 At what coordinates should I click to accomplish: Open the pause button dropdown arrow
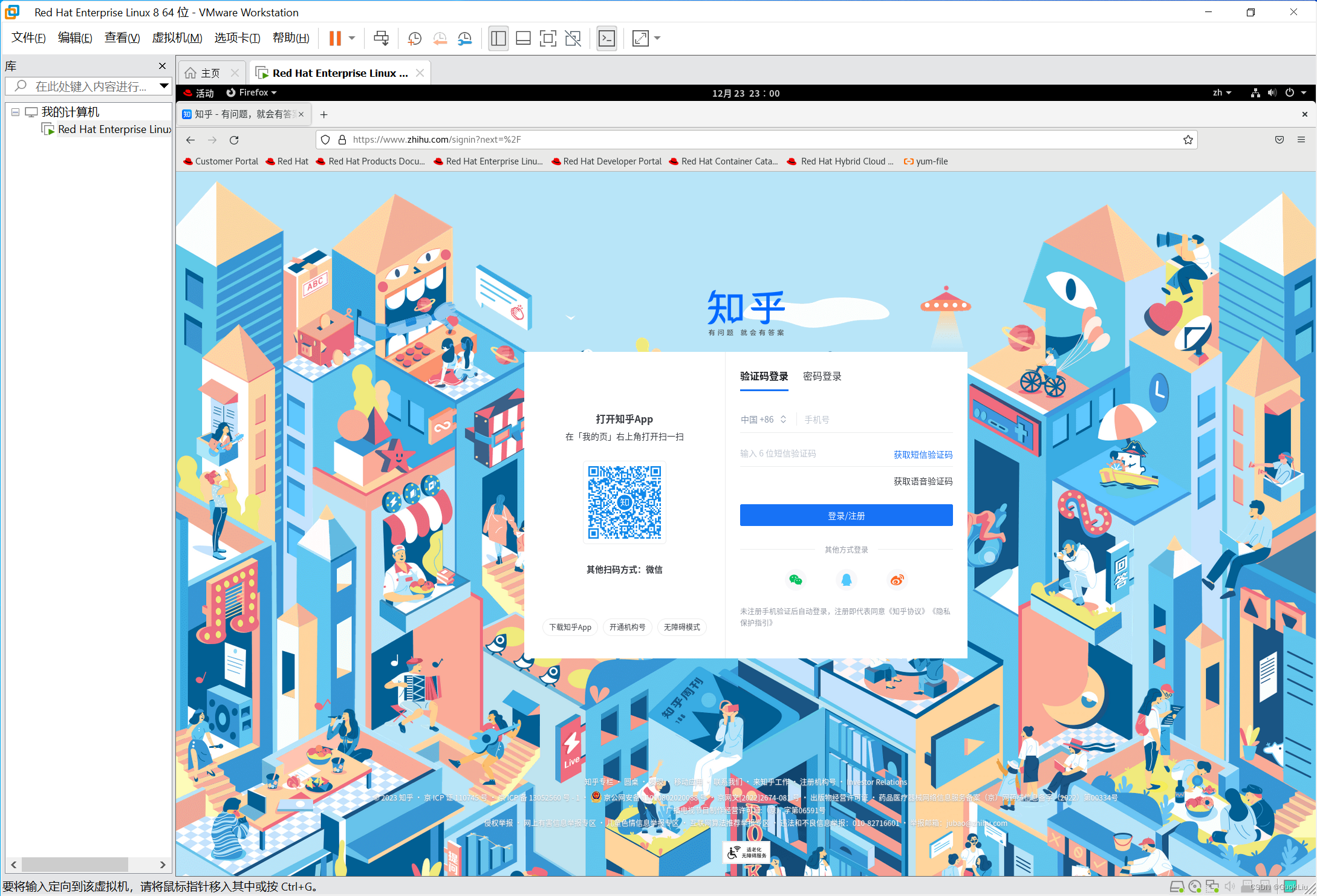(x=352, y=38)
